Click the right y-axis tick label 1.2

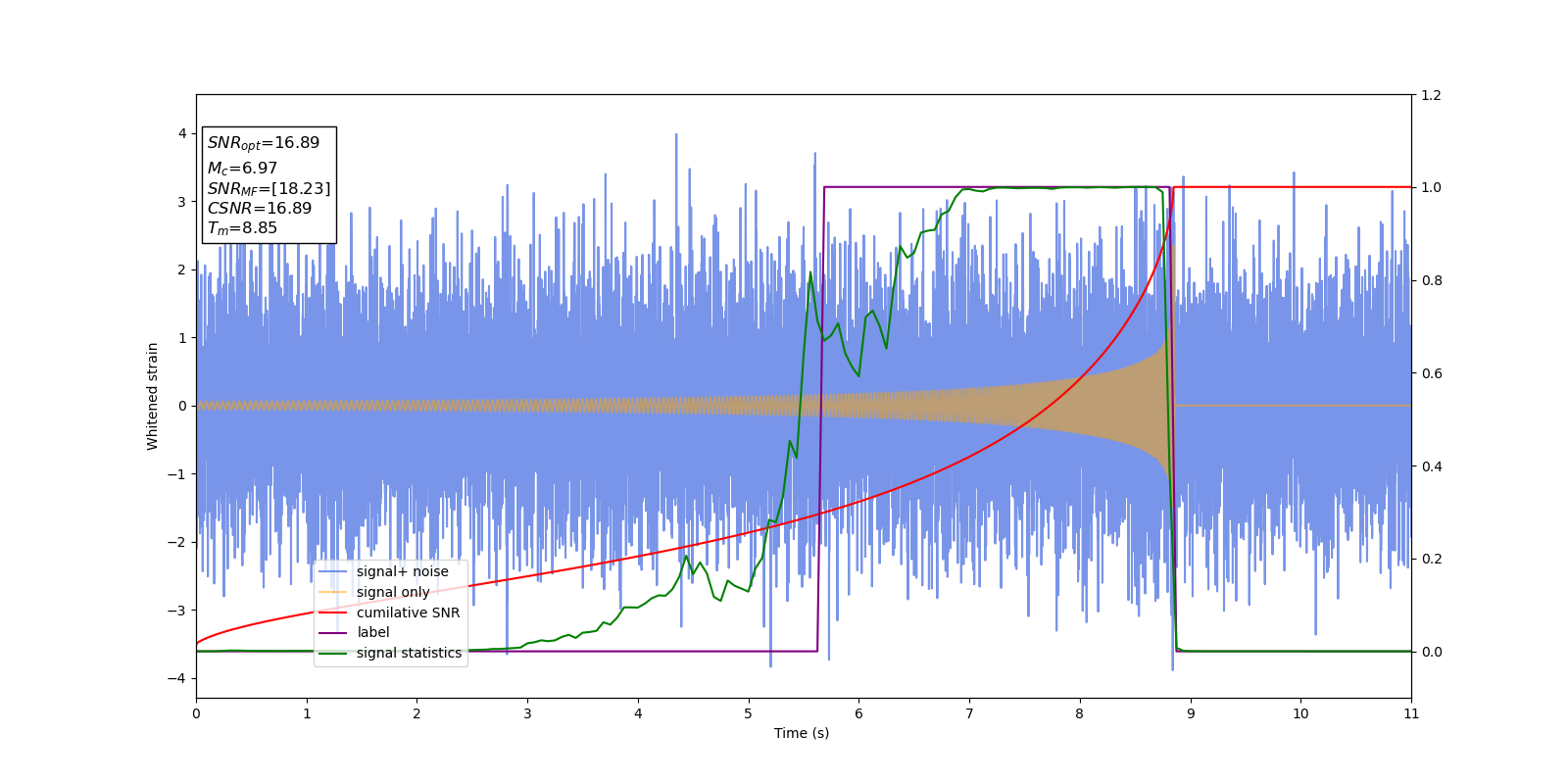1431,95
